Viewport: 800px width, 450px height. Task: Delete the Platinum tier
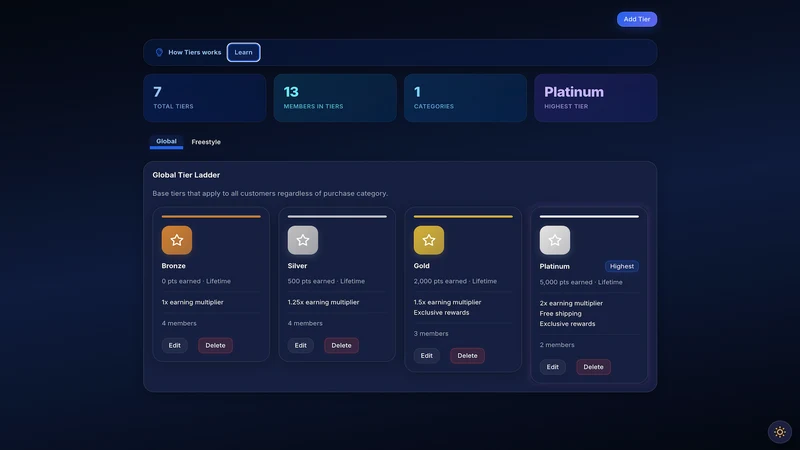(x=593, y=367)
